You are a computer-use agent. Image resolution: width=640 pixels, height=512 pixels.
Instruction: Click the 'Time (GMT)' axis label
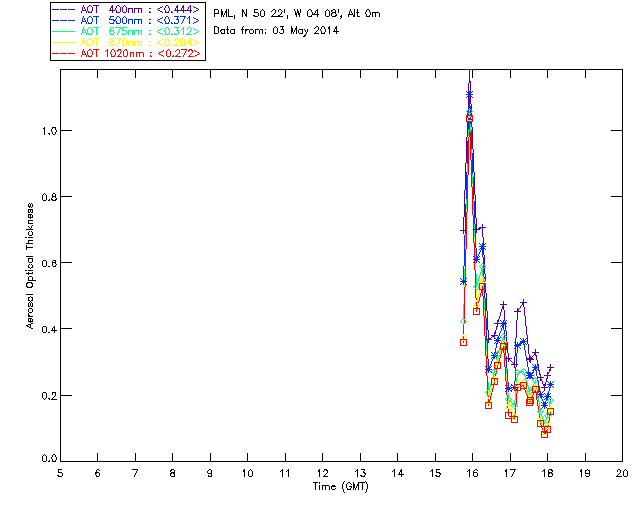point(340,487)
